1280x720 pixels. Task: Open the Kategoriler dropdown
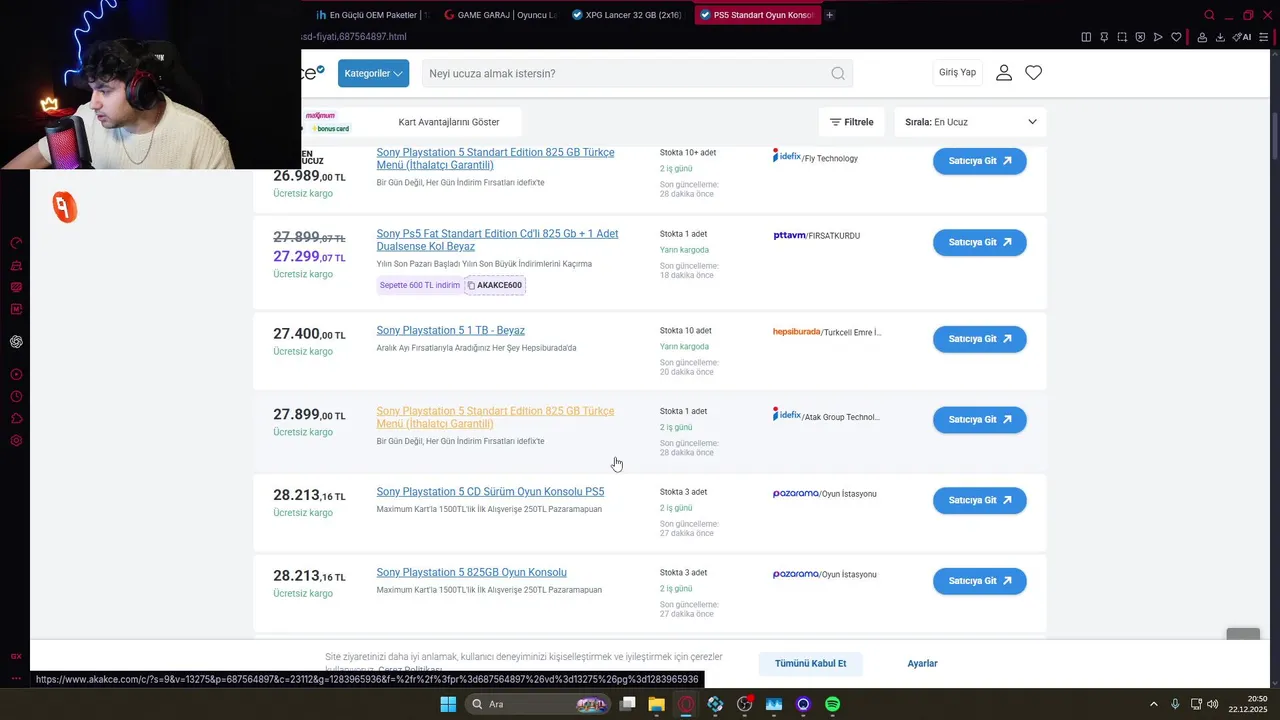(373, 73)
